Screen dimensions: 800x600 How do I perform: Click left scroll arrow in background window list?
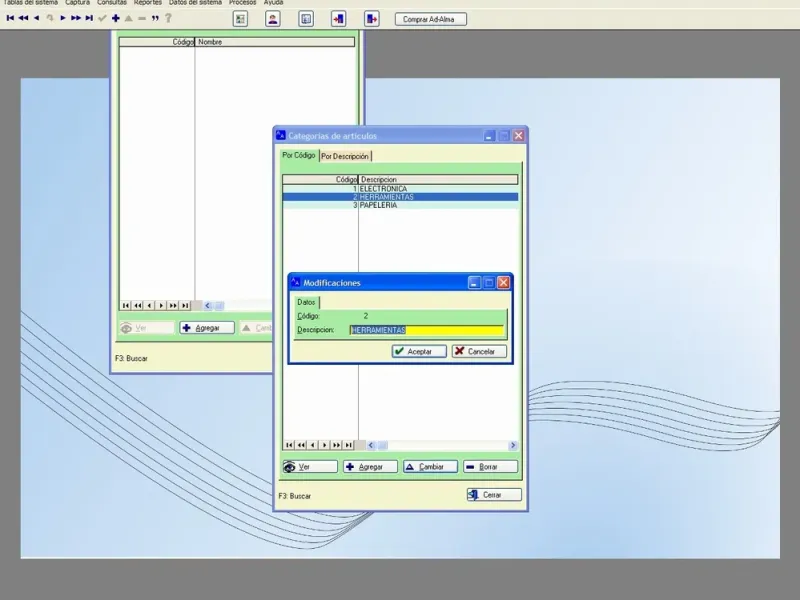[x=208, y=306]
